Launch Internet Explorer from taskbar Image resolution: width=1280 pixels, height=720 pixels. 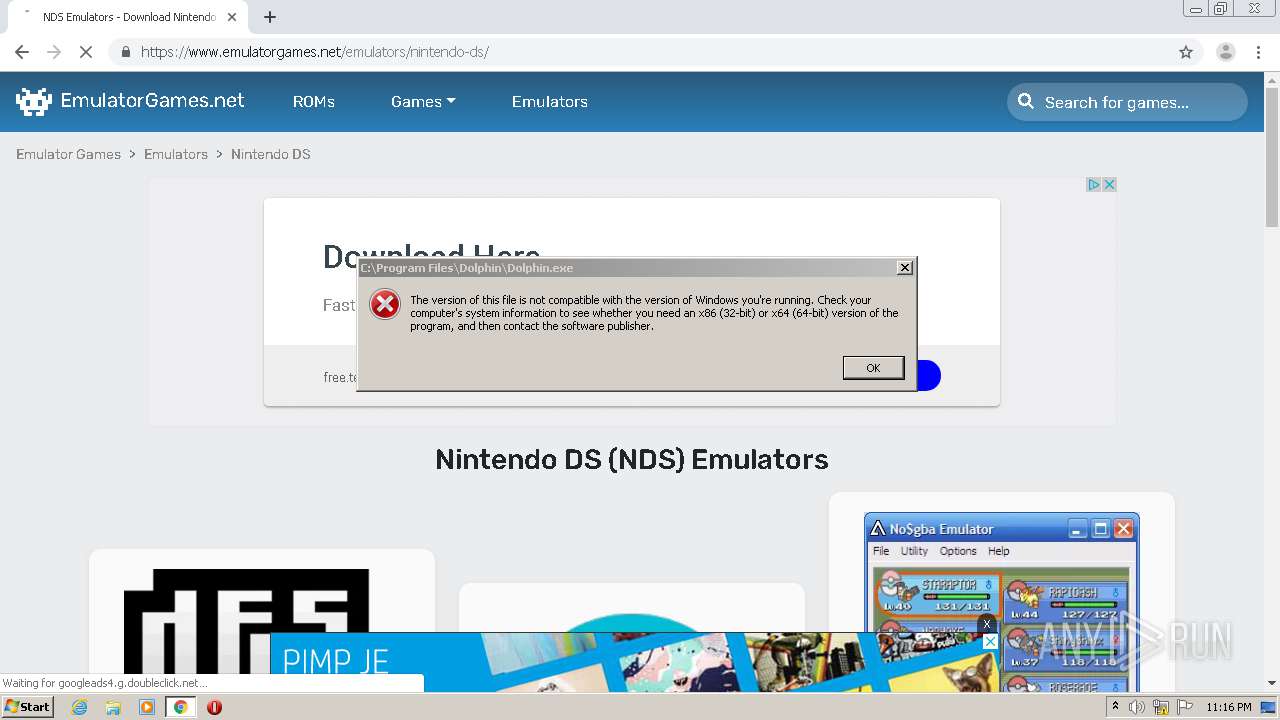click(x=80, y=707)
